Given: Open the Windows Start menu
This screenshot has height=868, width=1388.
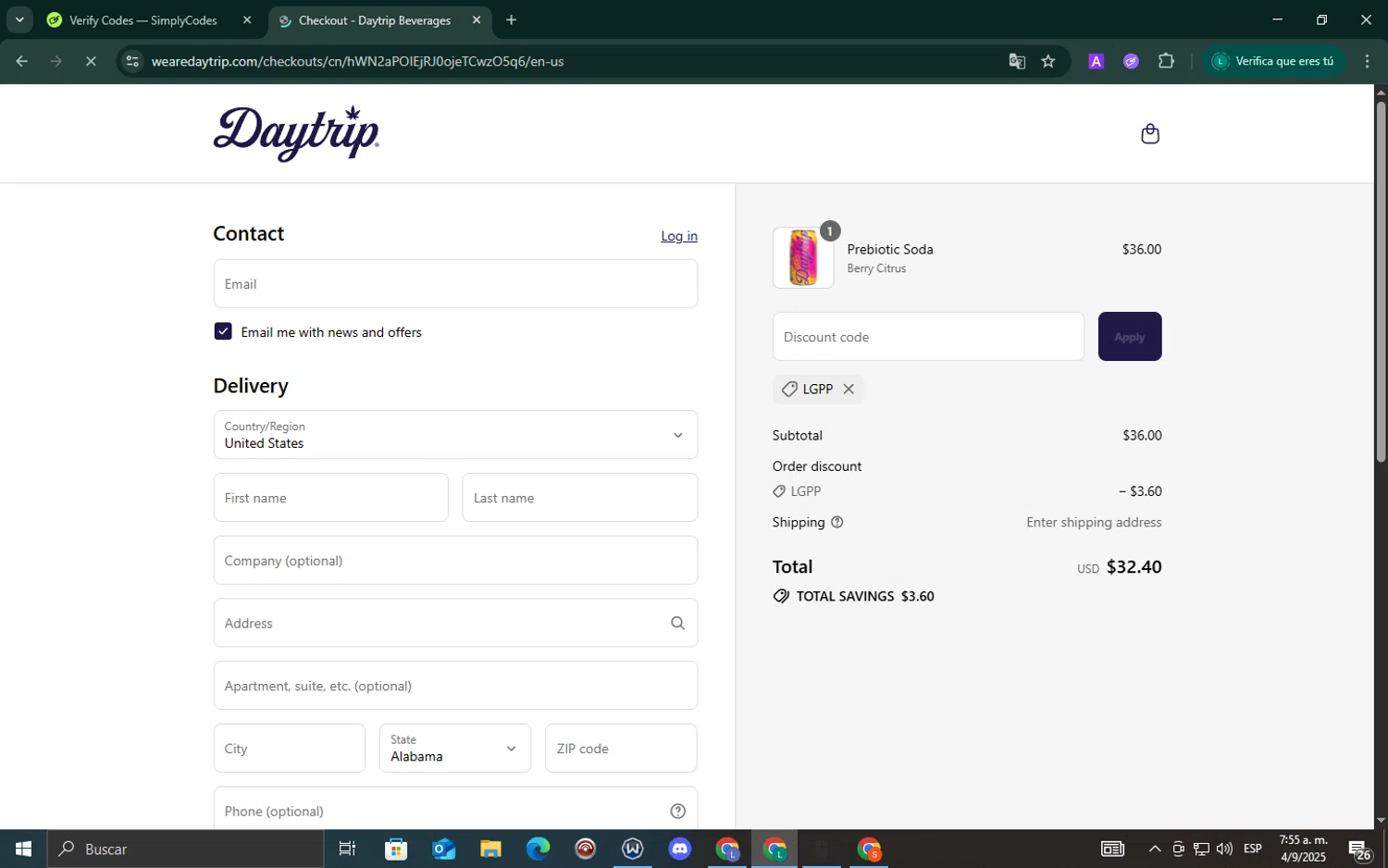Looking at the screenshot, I should click(x=23, y=849).
